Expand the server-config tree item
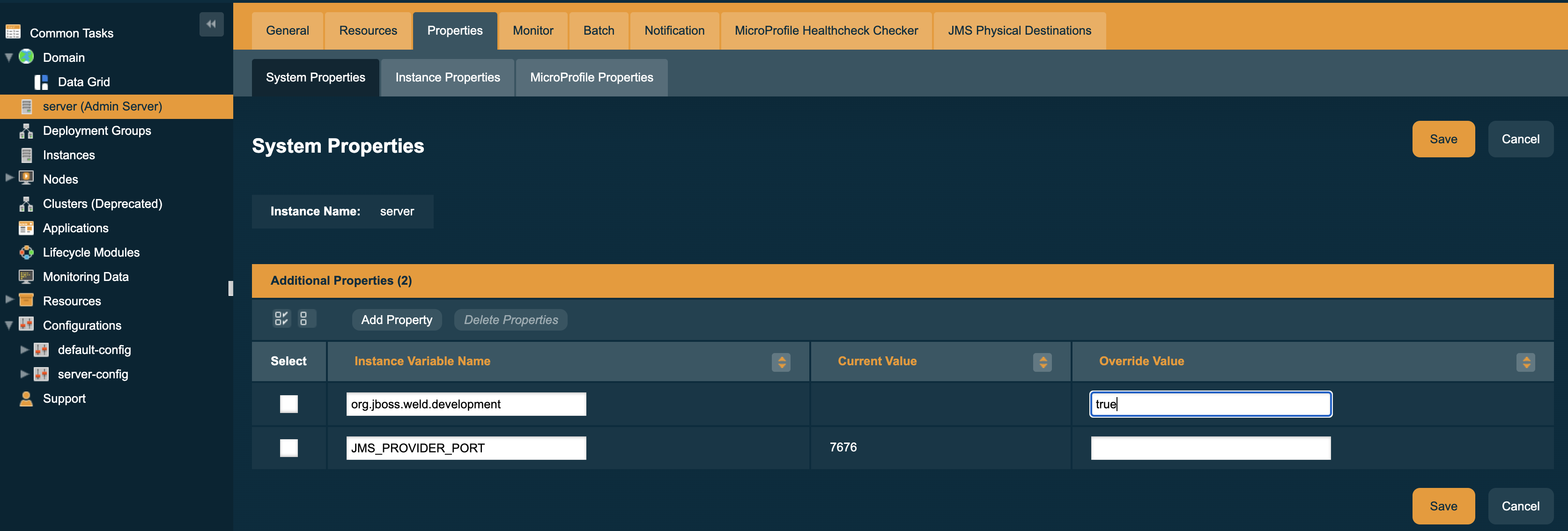Viewport: 1568px width, 531px height. click(x=24, y=374)
